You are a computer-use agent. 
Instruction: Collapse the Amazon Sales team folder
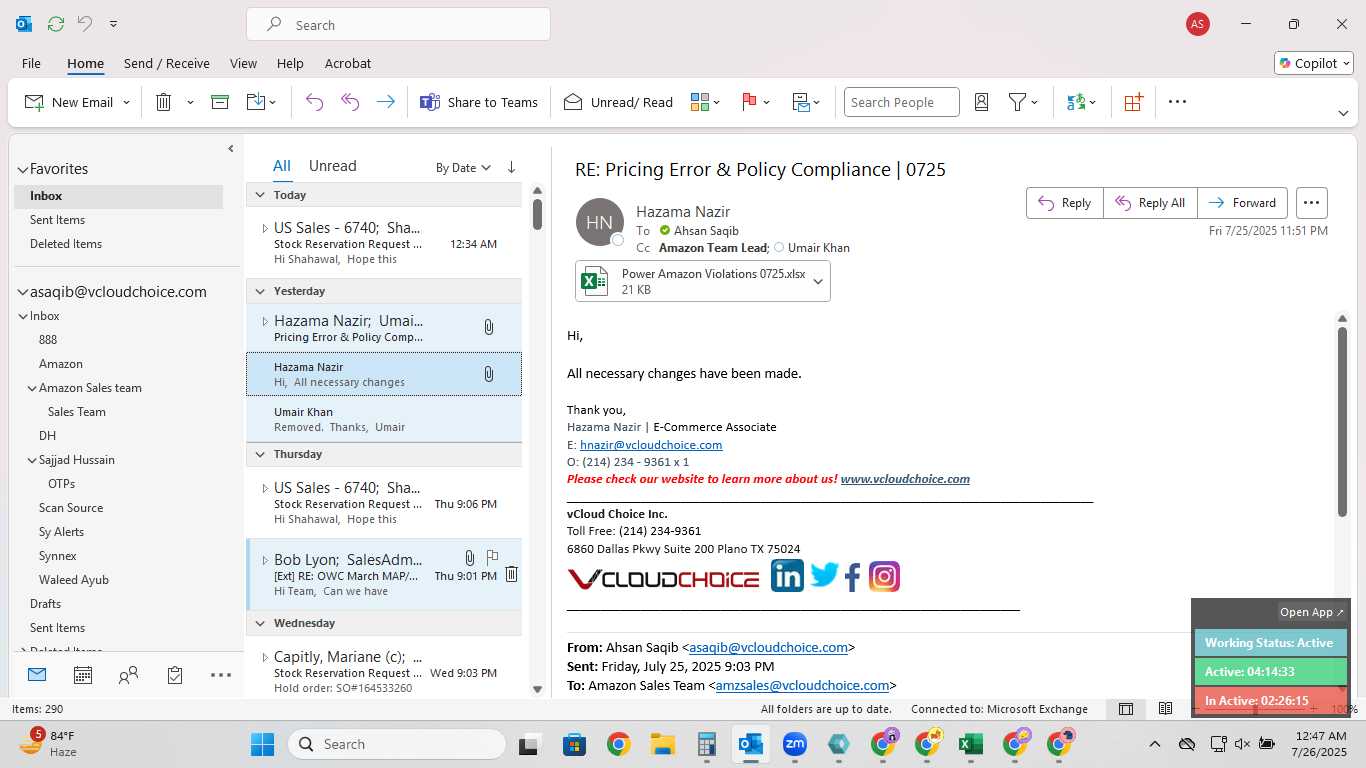tap(32, 388)
